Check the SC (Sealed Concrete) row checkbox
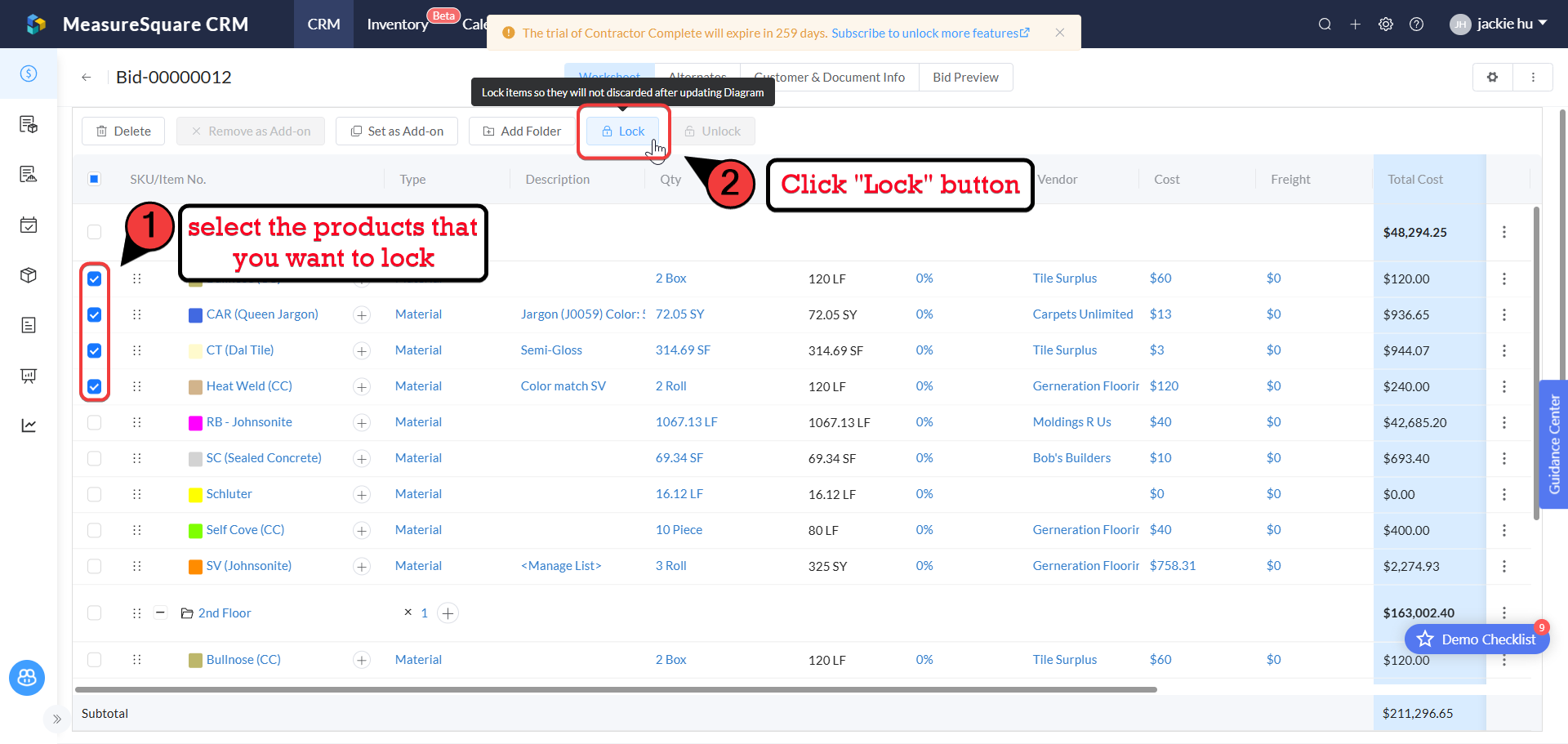This screenshot has width=1568, height=744. pyautogui.click(x=95, y=458)
